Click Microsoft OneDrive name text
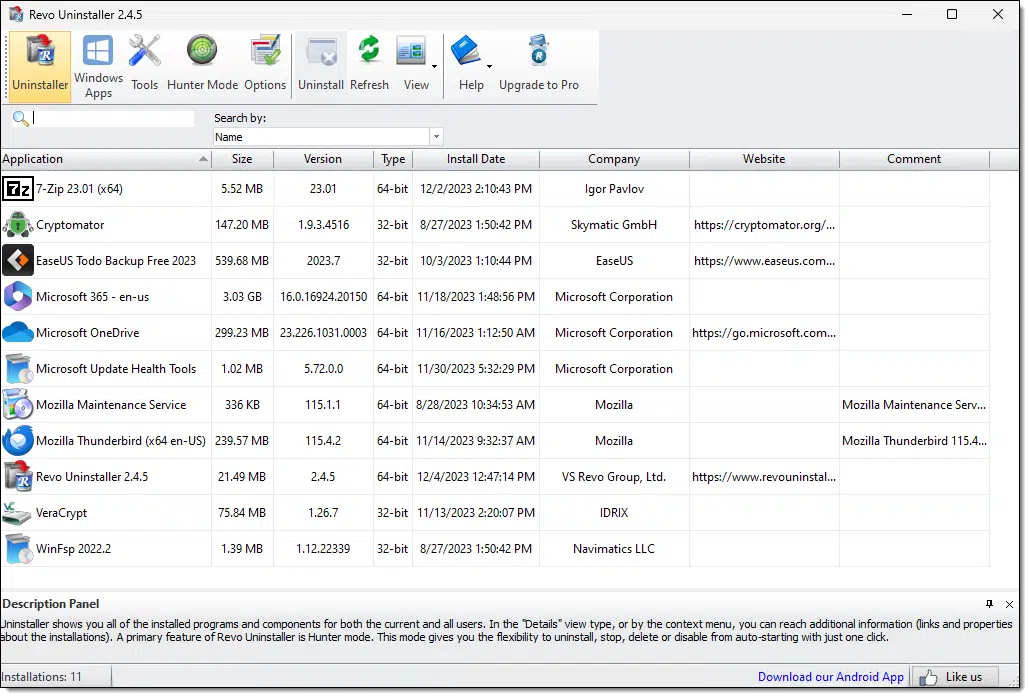Image resolution: width=1030 pixels, height=698 pixels. (88, 333)
